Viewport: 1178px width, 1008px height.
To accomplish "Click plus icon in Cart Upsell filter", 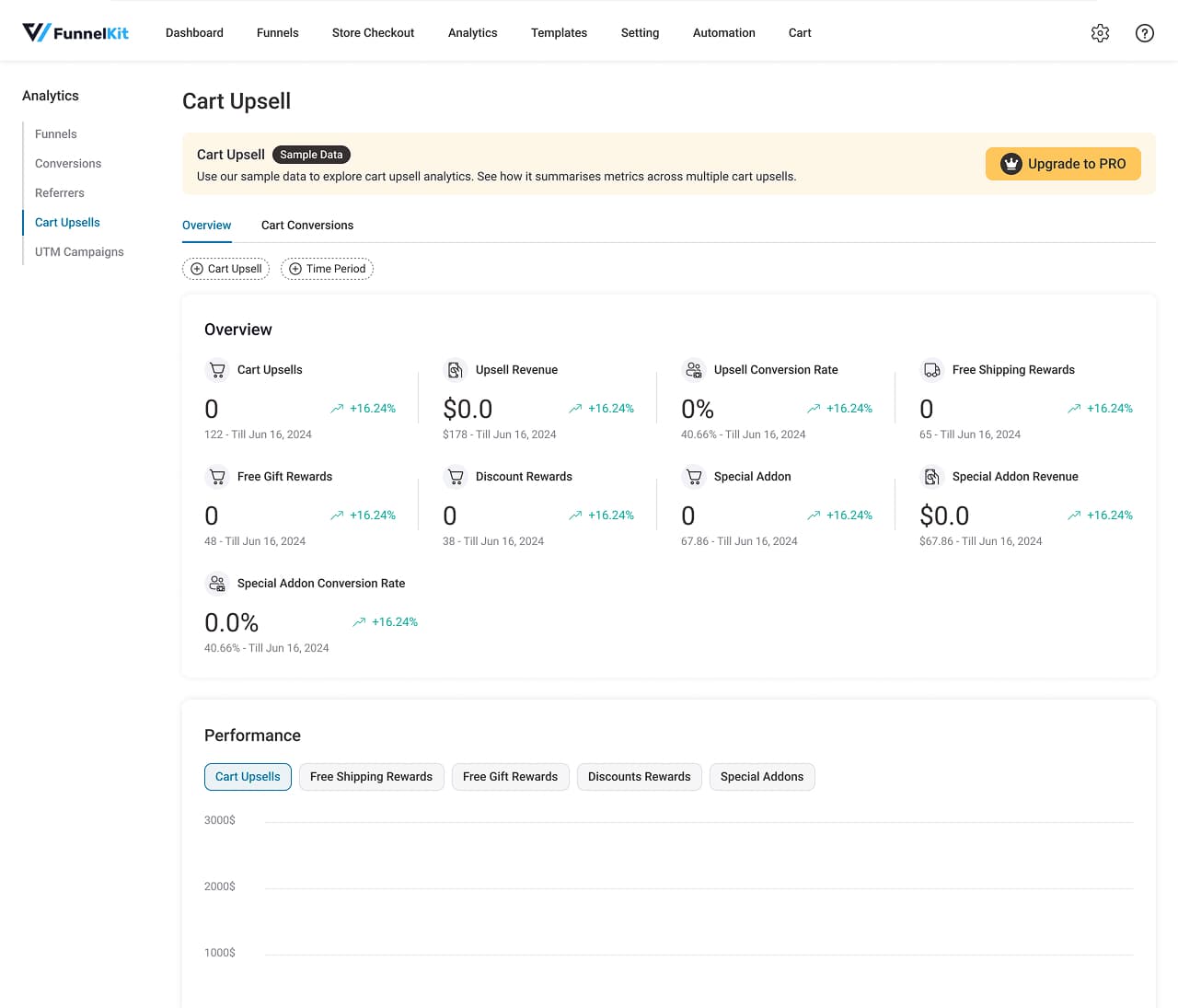I will [197, 269].
